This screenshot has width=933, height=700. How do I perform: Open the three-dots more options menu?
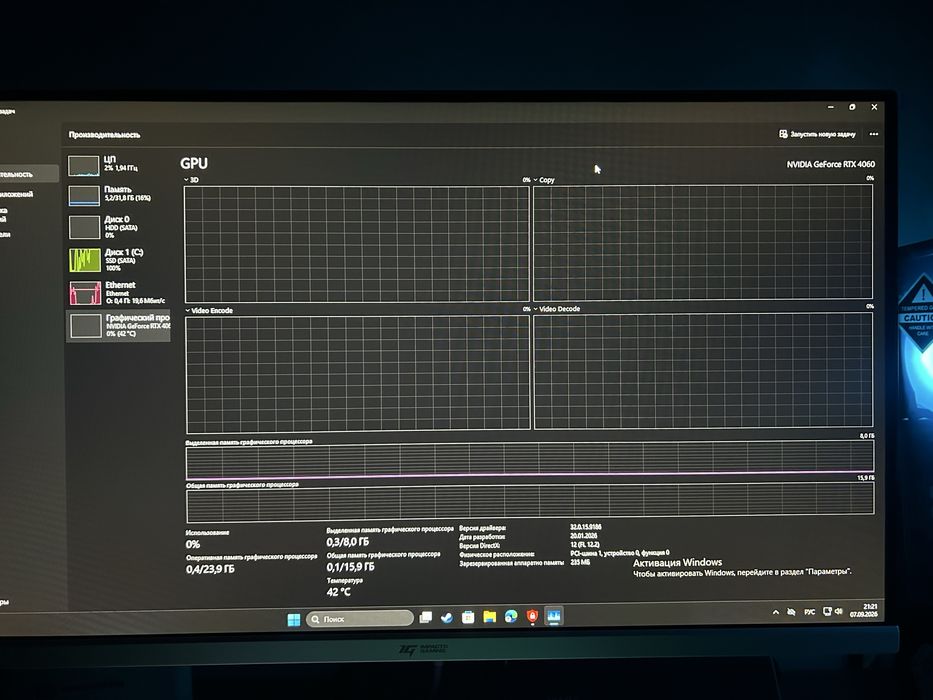(x=873, y=134)
